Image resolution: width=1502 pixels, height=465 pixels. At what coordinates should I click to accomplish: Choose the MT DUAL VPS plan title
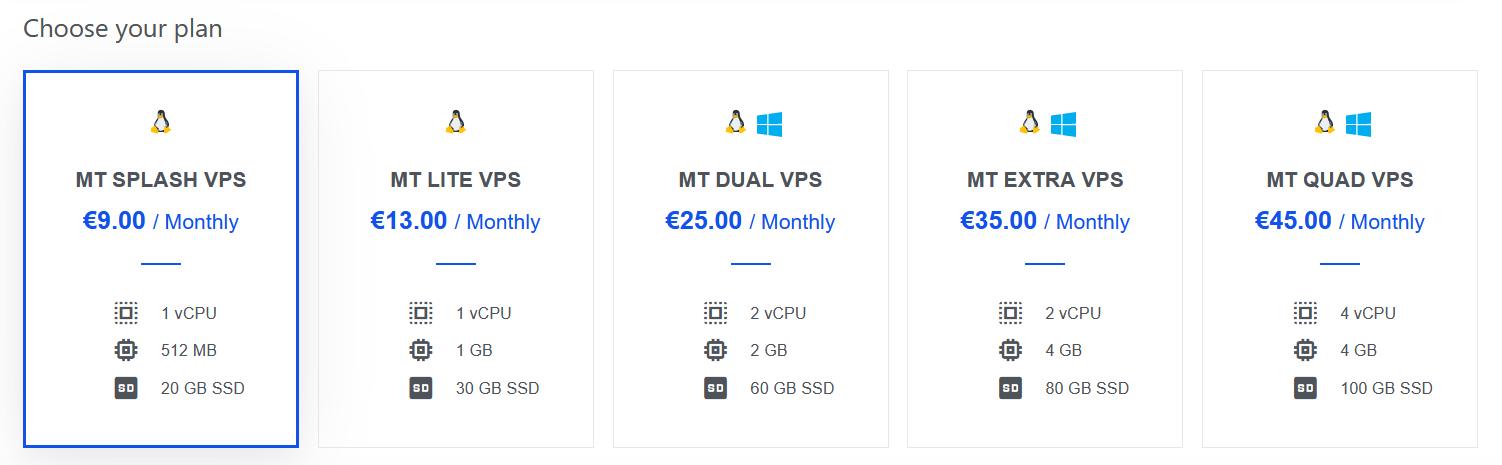point(750,180)
